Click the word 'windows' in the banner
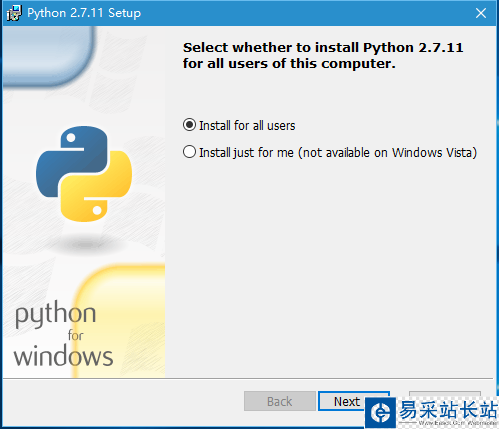This screenshot has width=499, height=429. [x=63, y=356]
